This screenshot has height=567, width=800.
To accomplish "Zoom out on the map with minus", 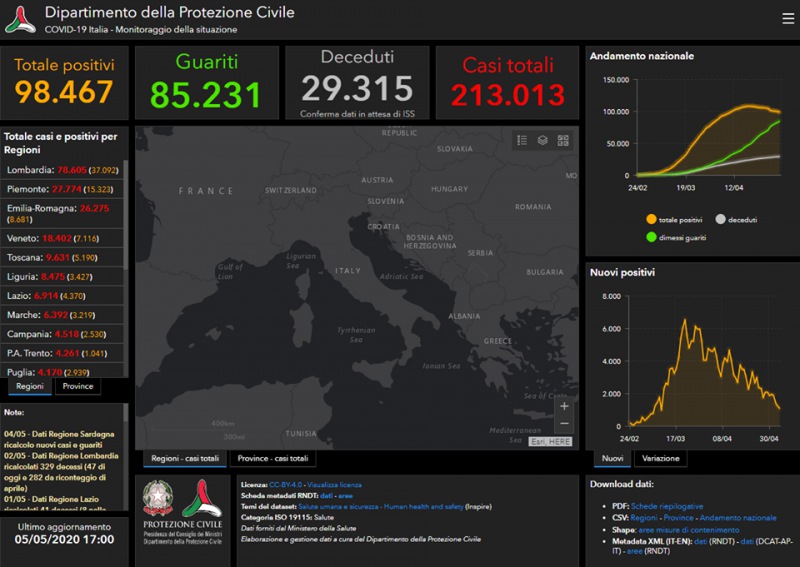I will [564, 424].
